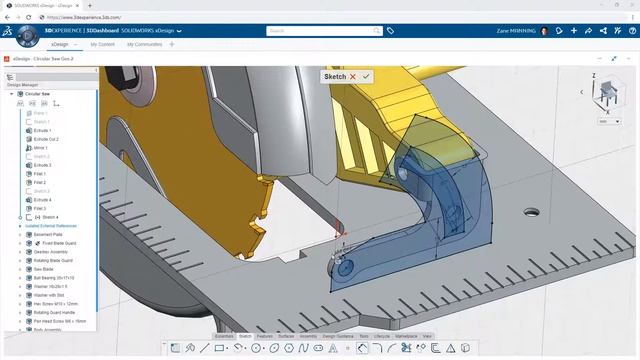Switch to the Essentials toolbar tab

[224, 336]
